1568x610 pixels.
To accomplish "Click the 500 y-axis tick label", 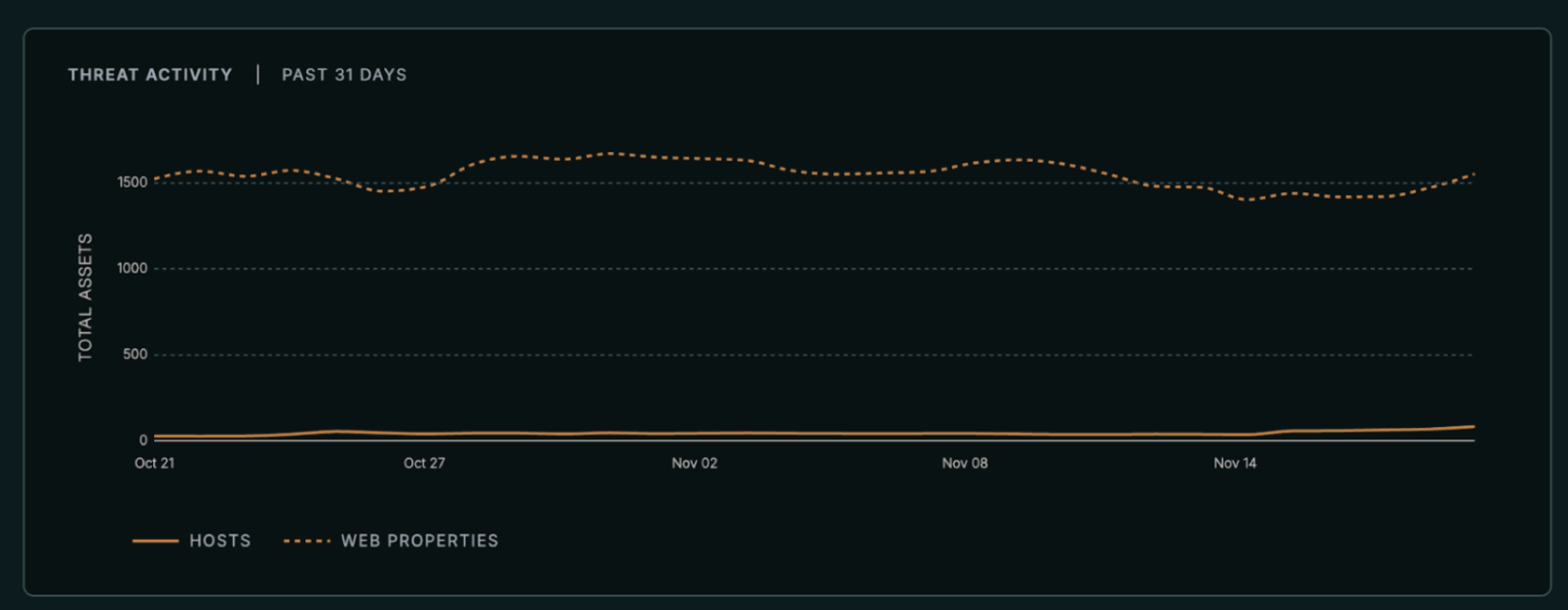I will point(135,354).
